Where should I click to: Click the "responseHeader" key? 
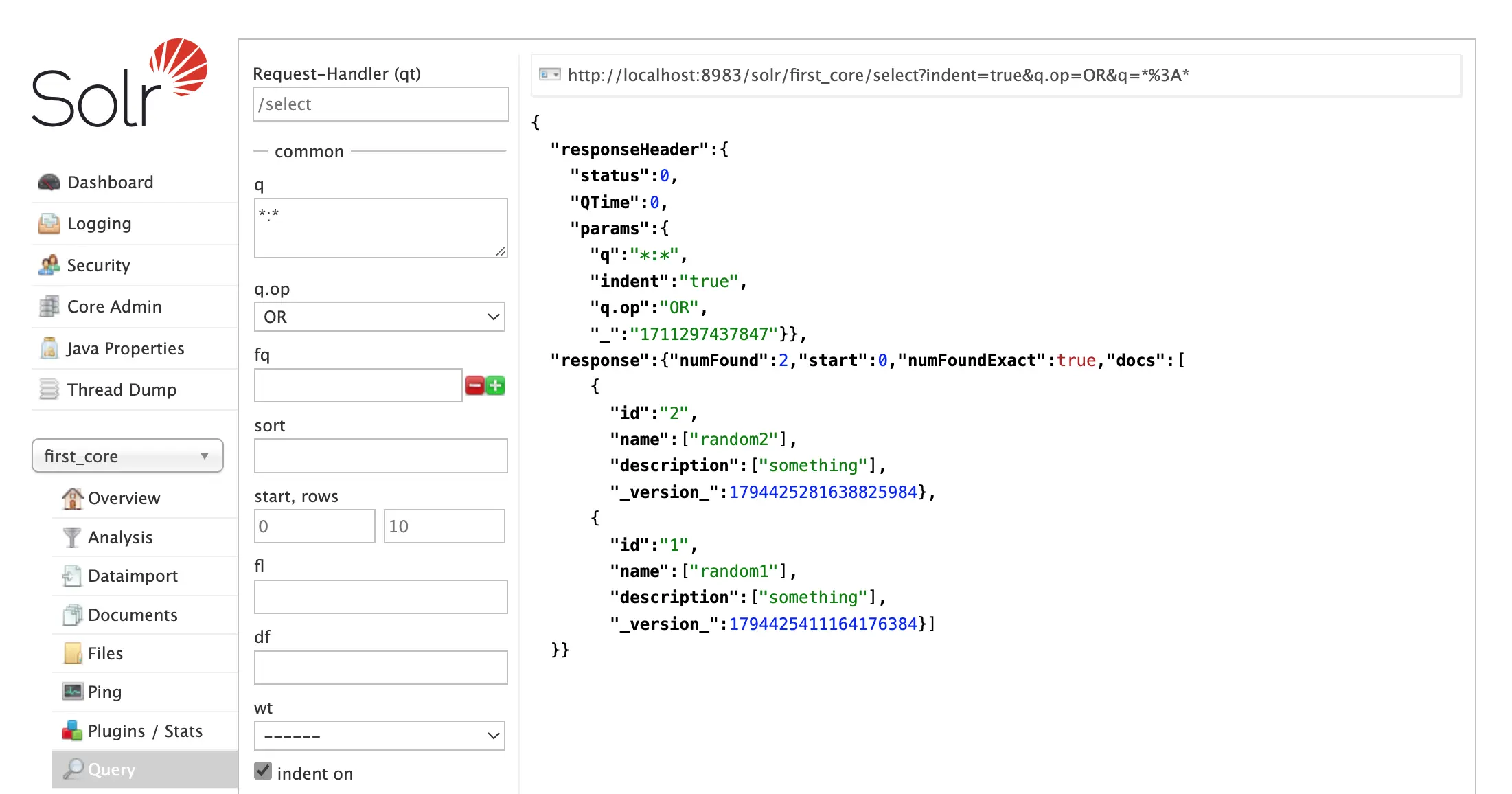click(630, 150)
